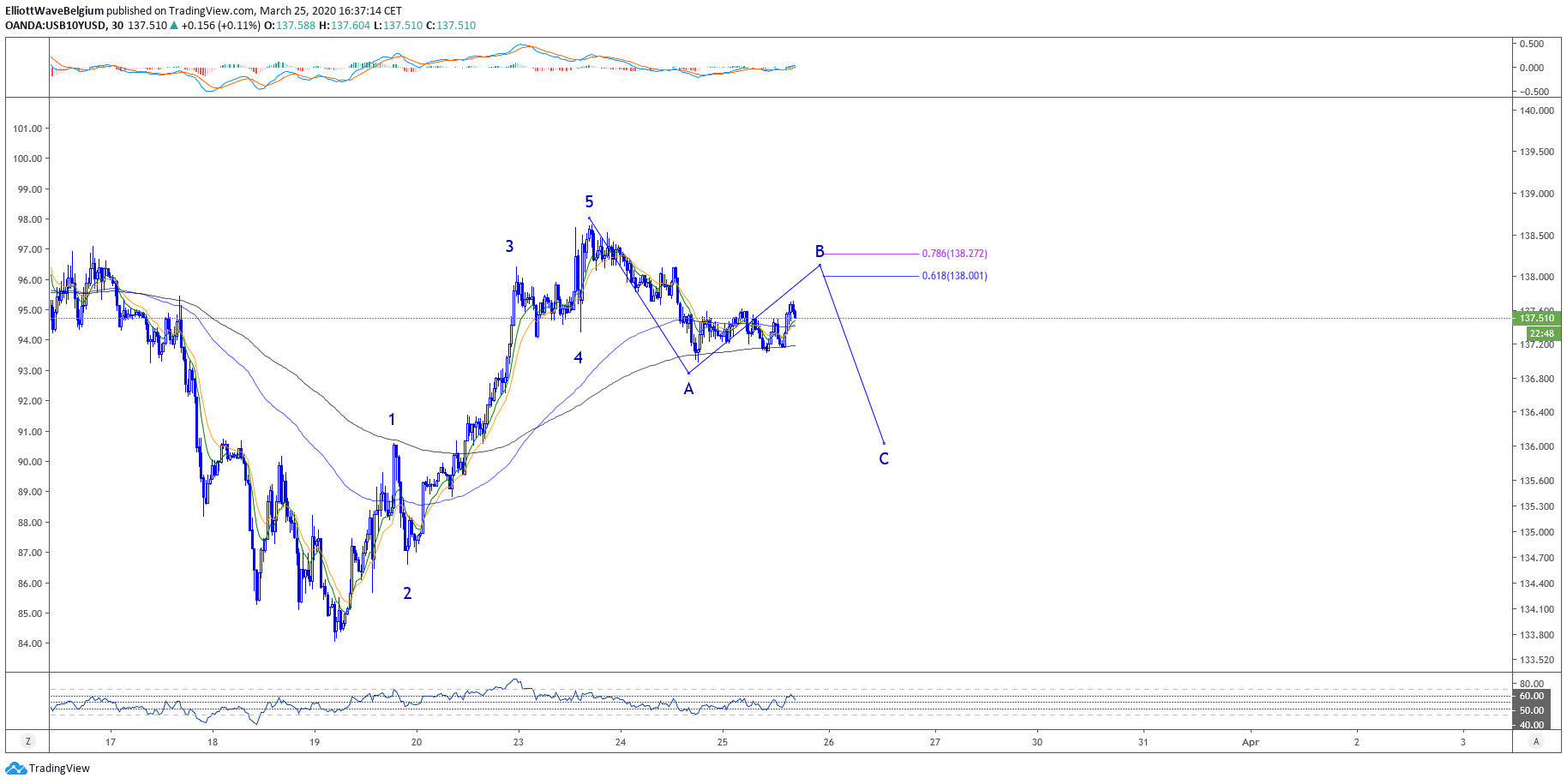Click the 40.00 RSI level label
This screenshot has height=784, width=1567.
[x=1532, y=725]
